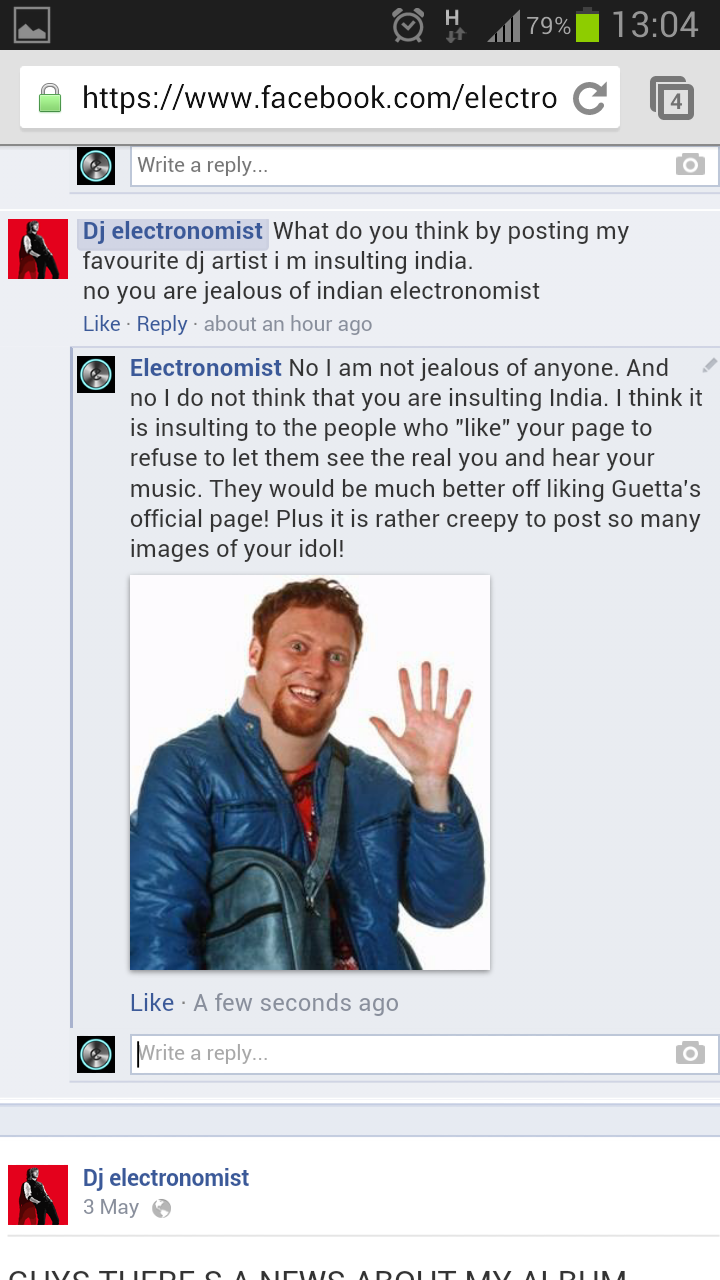Click the pencil edit icon on Electronomist comment
720x1280 pixels.
click(709, 366)
